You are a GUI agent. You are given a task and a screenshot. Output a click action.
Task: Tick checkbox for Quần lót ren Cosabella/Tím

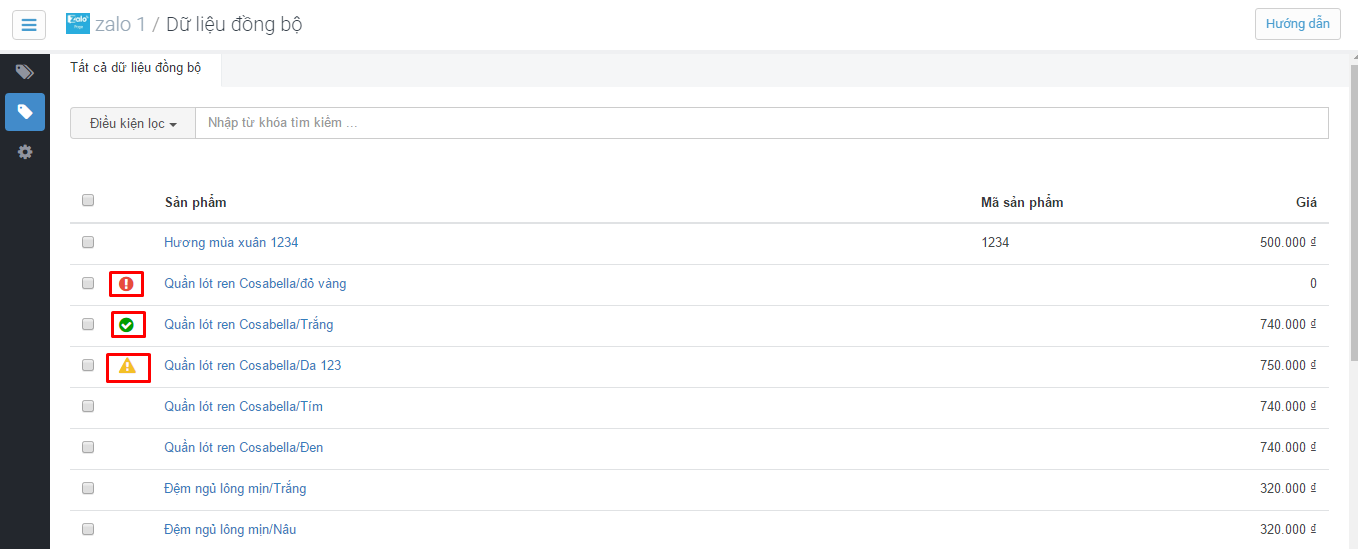[x=88, y=406]
